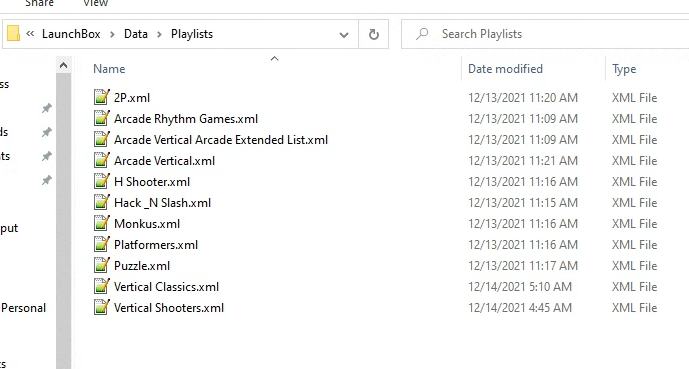Select the Vertical Shooters.xml file icon
The image size is (689, 369).
tap(102, 308)
